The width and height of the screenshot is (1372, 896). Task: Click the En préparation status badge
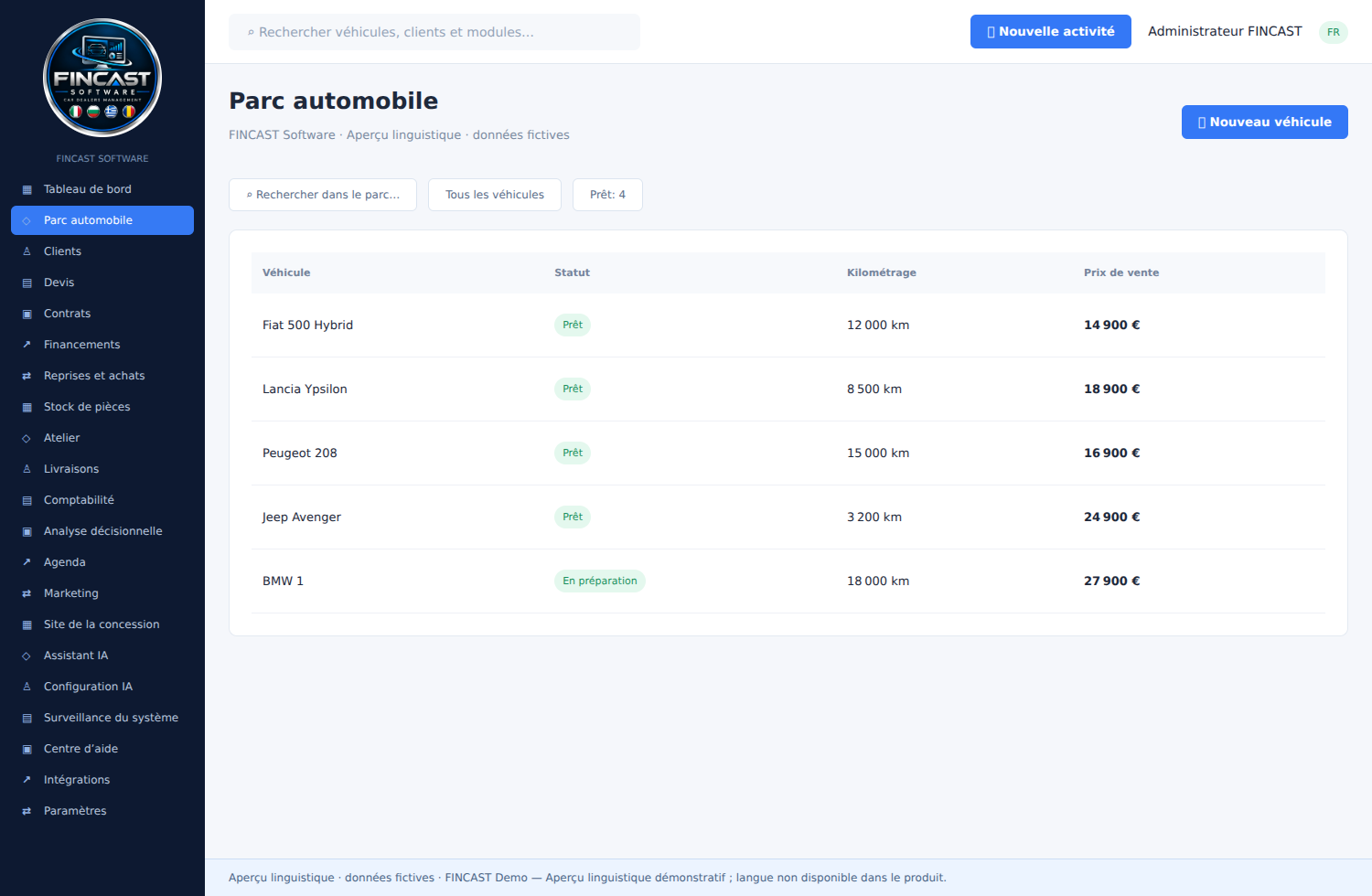600,581
